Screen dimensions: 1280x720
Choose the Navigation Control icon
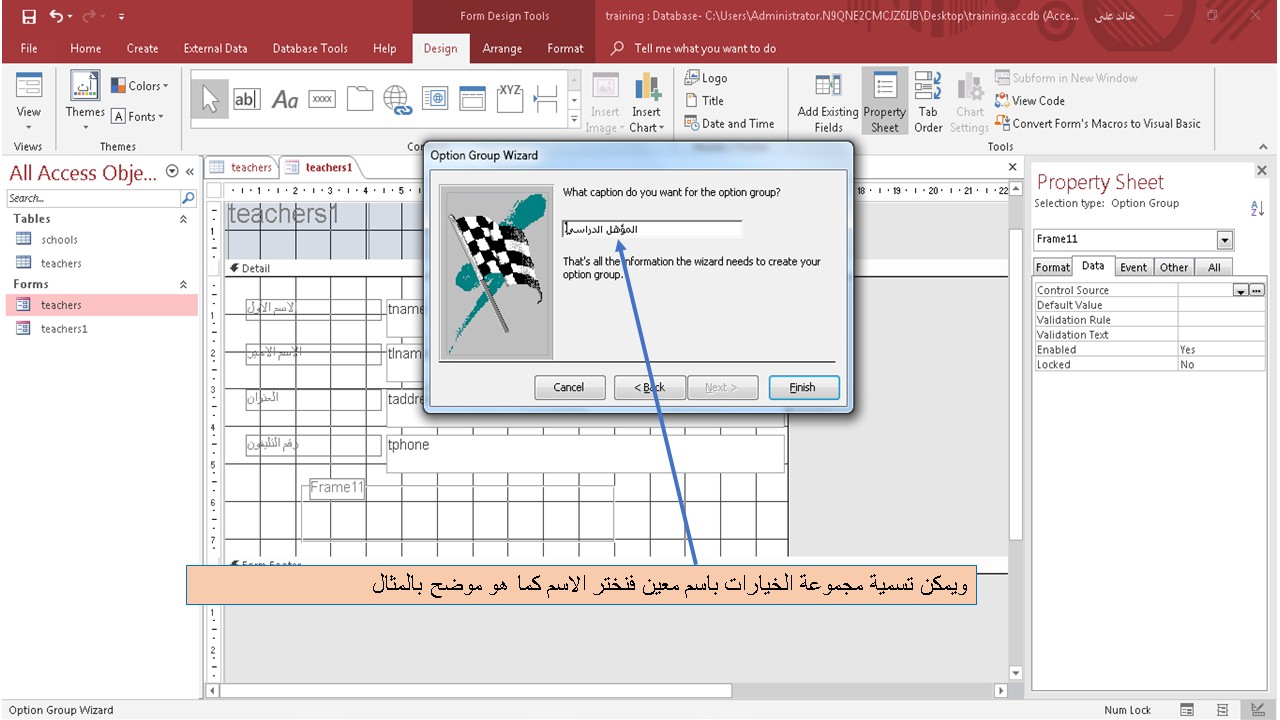click(472, 99)
